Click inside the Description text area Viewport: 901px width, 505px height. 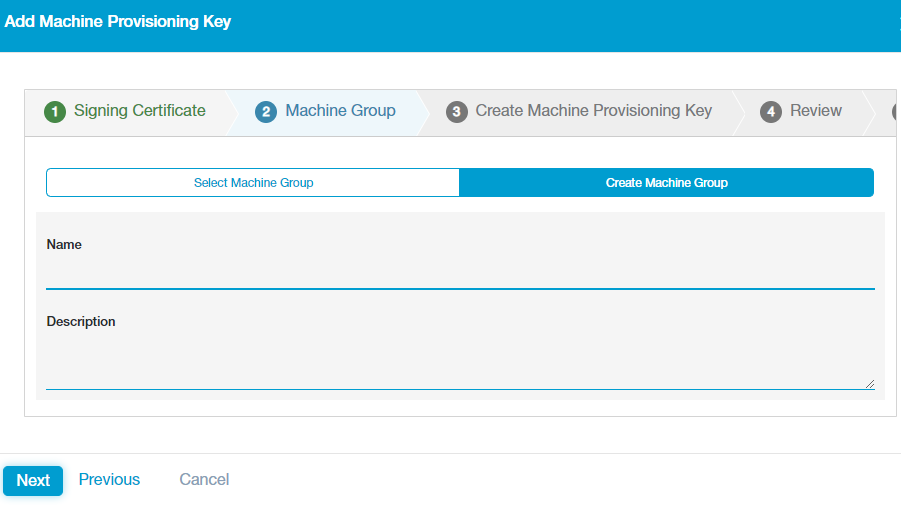pos(460,361)
